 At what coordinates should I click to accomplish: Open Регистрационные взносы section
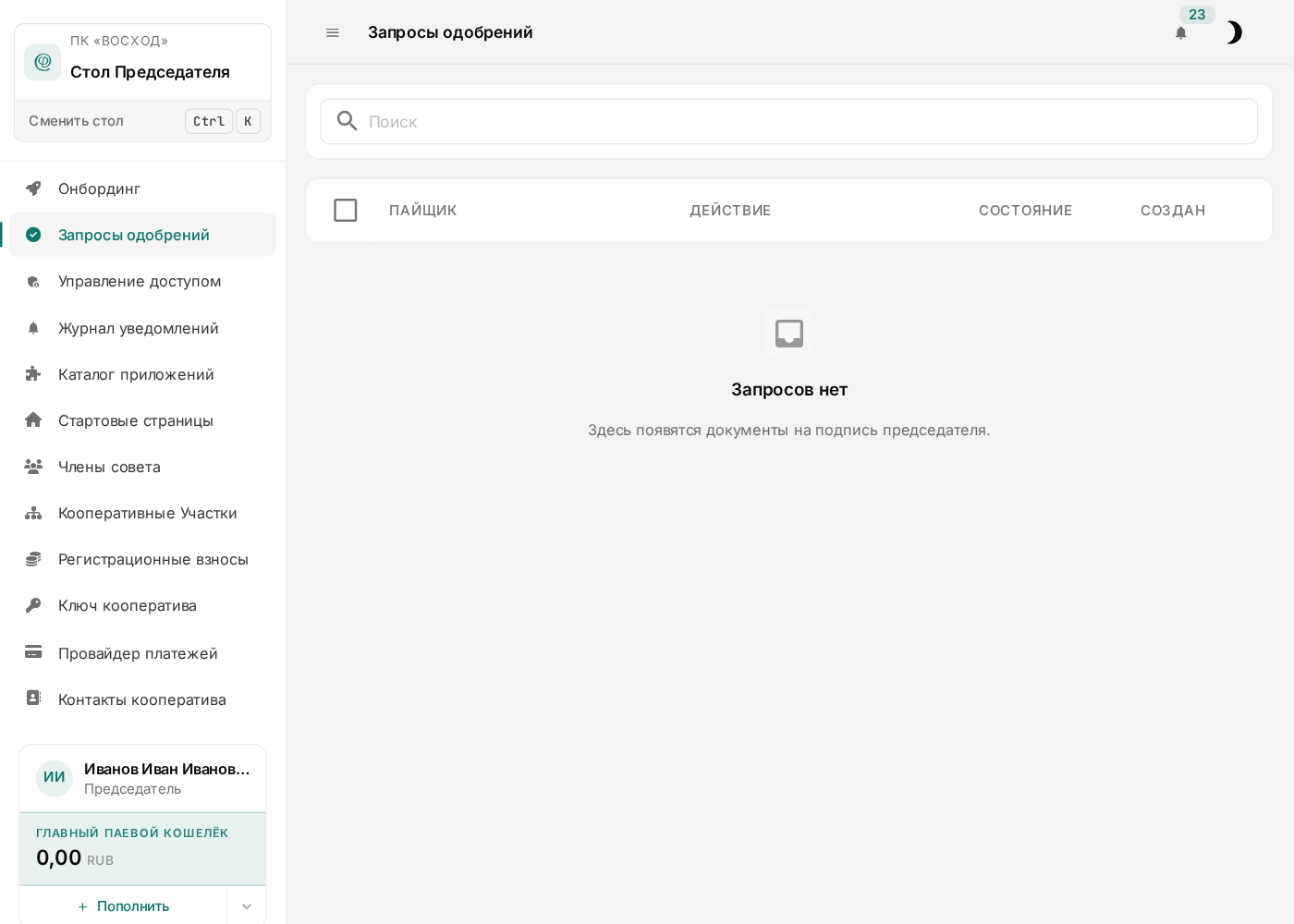coord(142,559)
